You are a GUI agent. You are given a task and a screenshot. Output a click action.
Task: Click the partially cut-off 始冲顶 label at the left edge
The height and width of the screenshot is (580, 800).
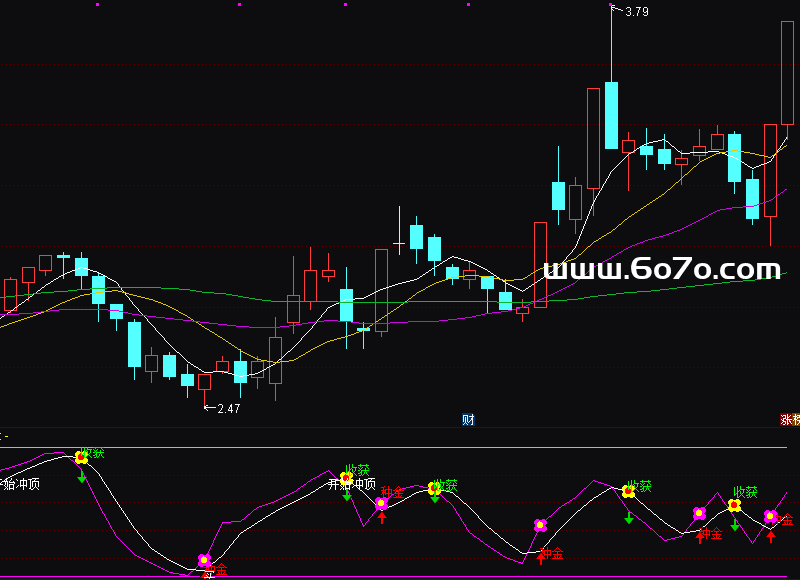(x=21, y=485)
